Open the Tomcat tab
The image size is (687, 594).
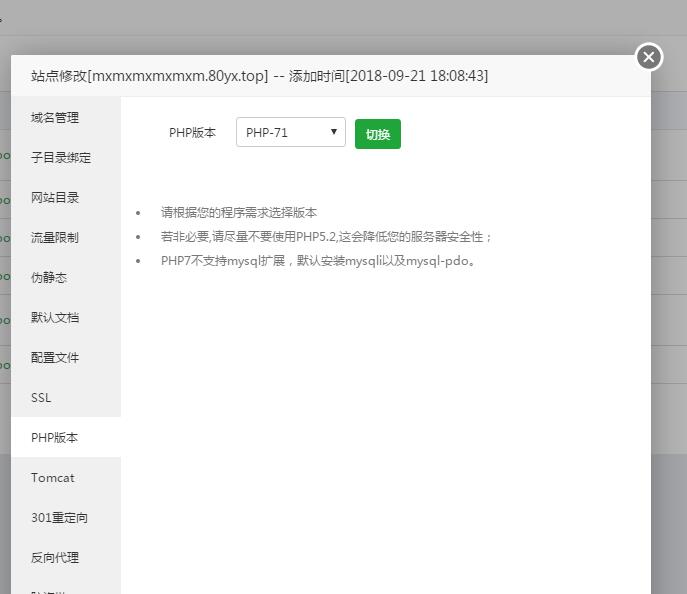[x=52, y=477]
